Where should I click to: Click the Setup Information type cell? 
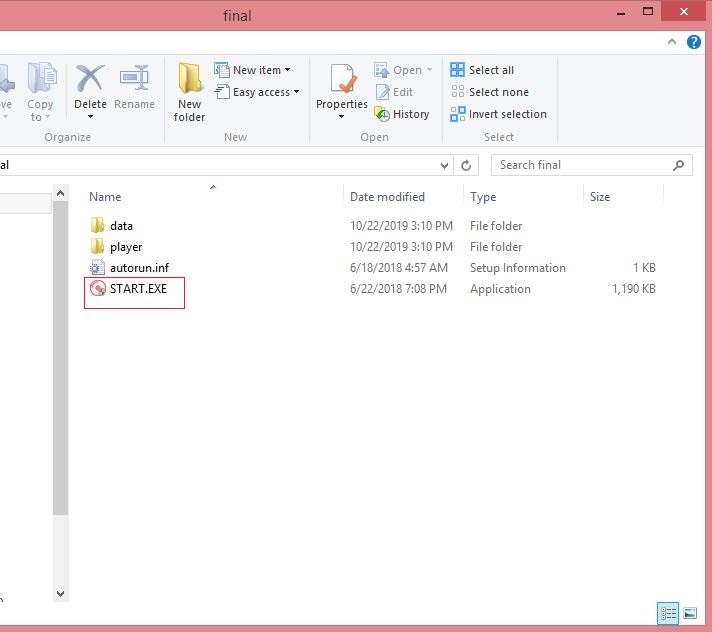tap(518, 268)
